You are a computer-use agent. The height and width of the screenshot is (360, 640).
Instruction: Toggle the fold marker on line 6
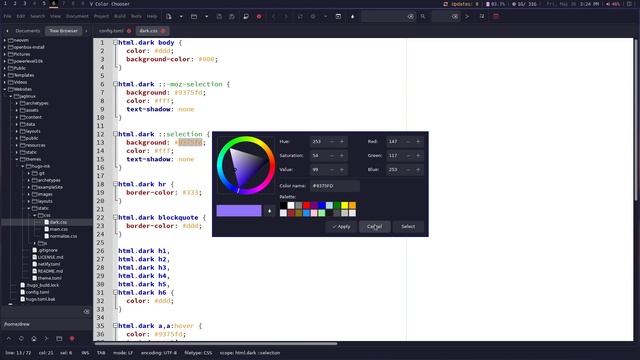coord(115,84)
